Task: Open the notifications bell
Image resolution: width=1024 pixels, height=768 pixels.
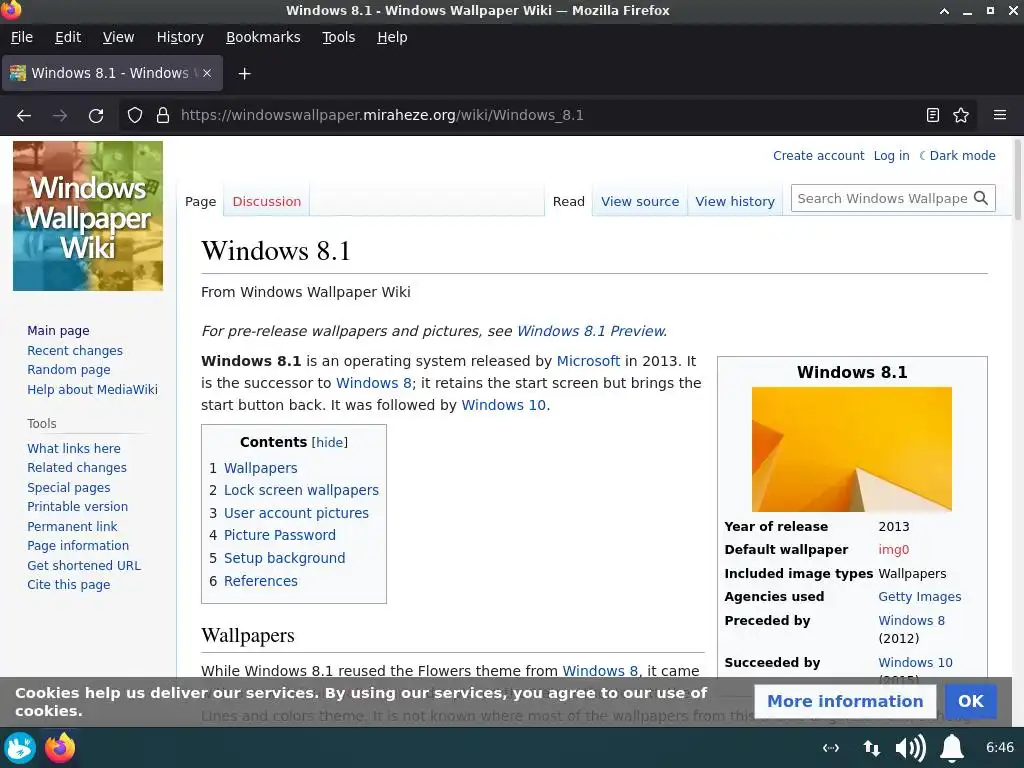Action: pyautogui.click(x=952, y=748)
